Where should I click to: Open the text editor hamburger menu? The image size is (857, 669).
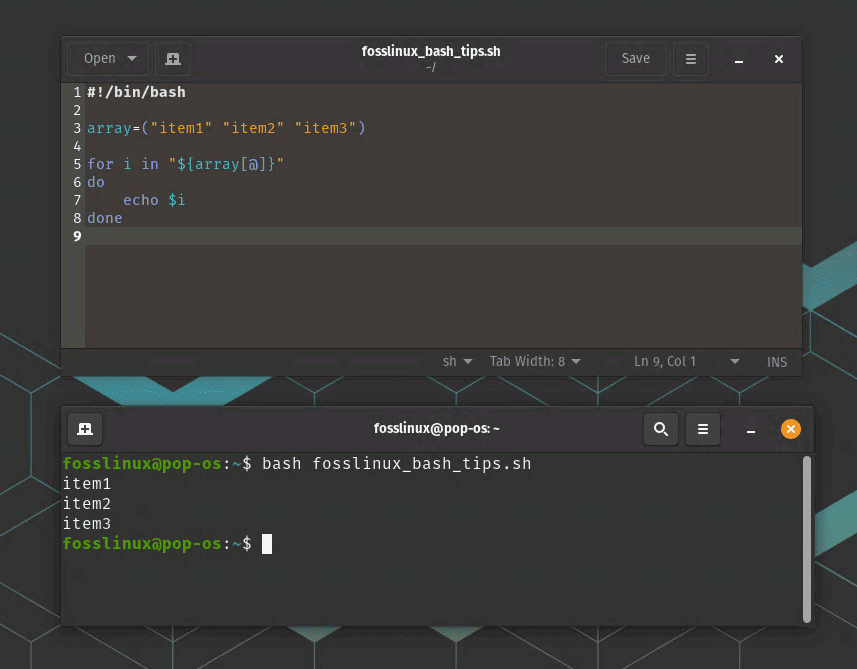[x=691, y=58]
